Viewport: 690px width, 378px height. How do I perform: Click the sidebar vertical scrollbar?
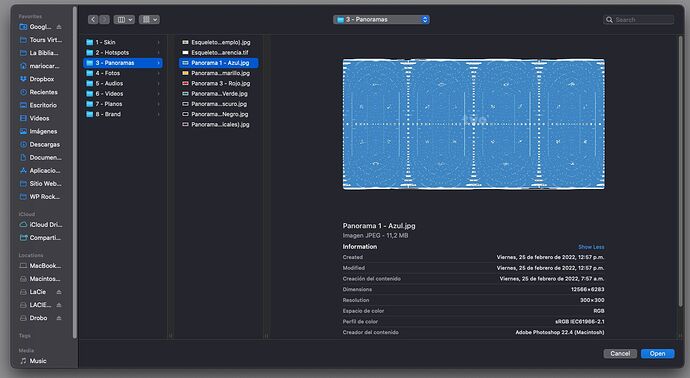click(x=75, y=172)
